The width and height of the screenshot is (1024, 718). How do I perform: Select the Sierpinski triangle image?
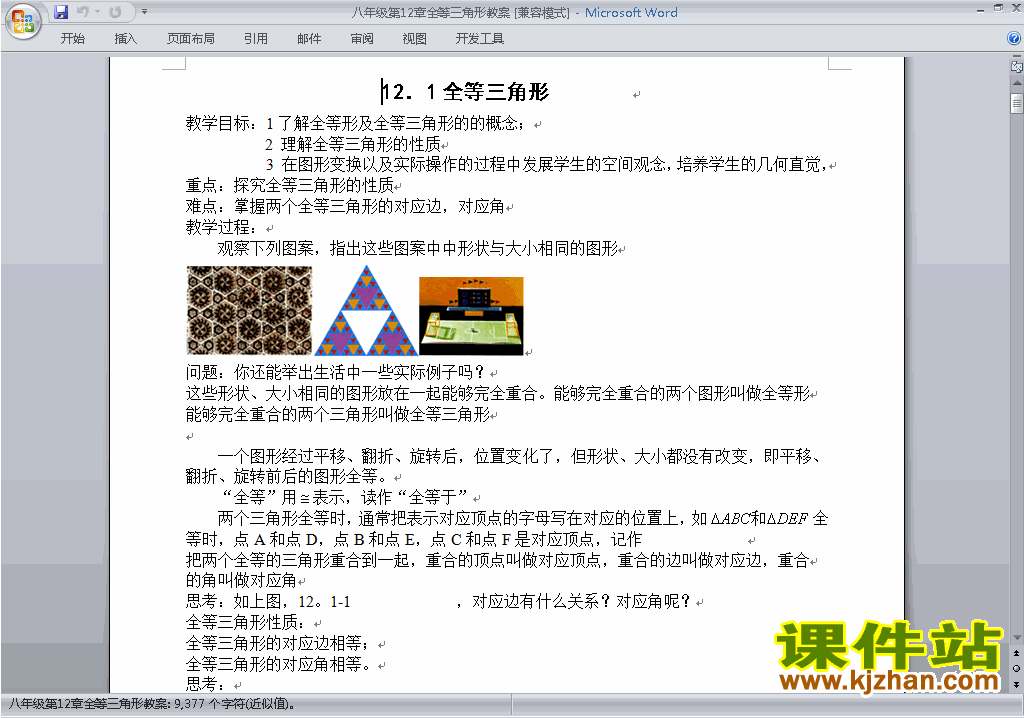pos(366,310)
